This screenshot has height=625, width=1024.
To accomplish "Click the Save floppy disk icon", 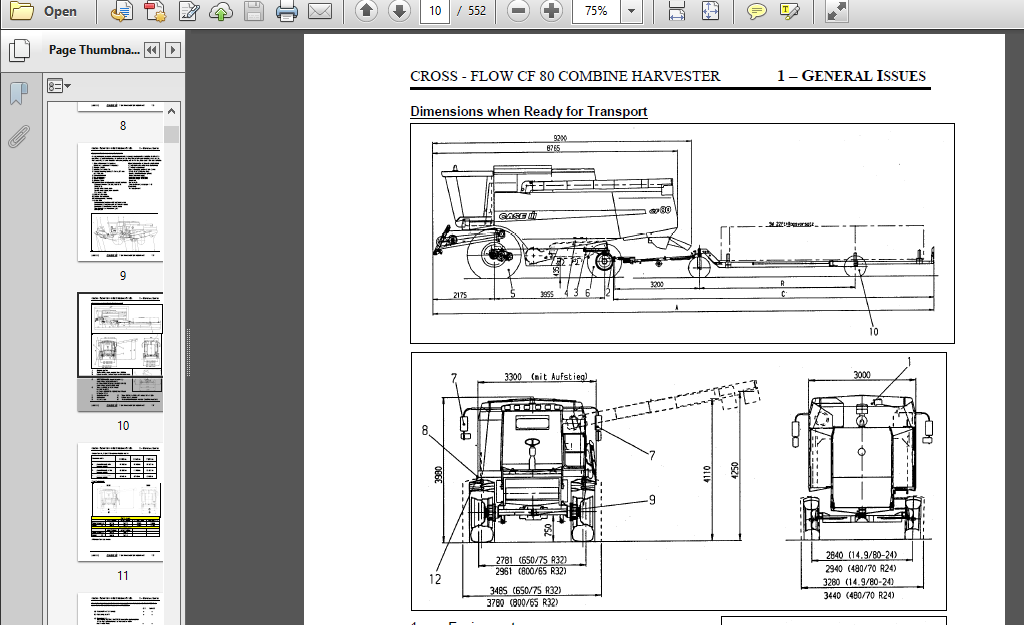I will point(254,11).
